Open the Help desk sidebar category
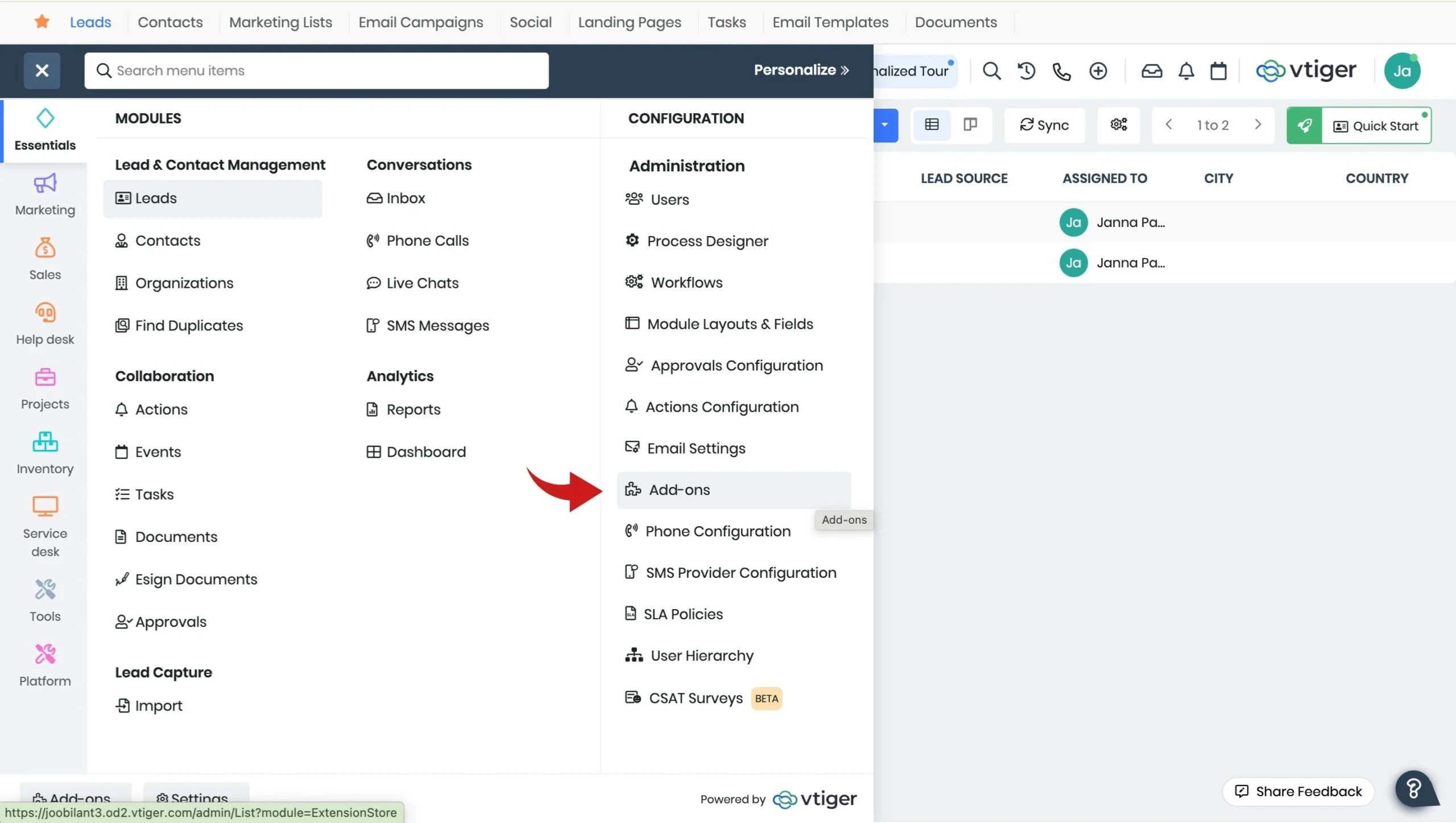1456x823 pixels. pyautogui.click(x=45, y=324)
